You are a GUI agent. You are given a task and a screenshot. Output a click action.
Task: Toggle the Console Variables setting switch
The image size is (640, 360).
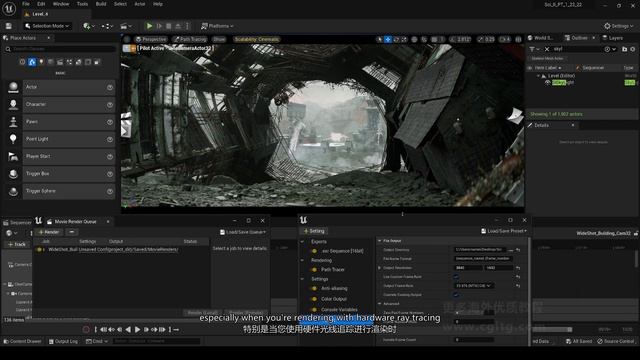click(x=314, y=309)
